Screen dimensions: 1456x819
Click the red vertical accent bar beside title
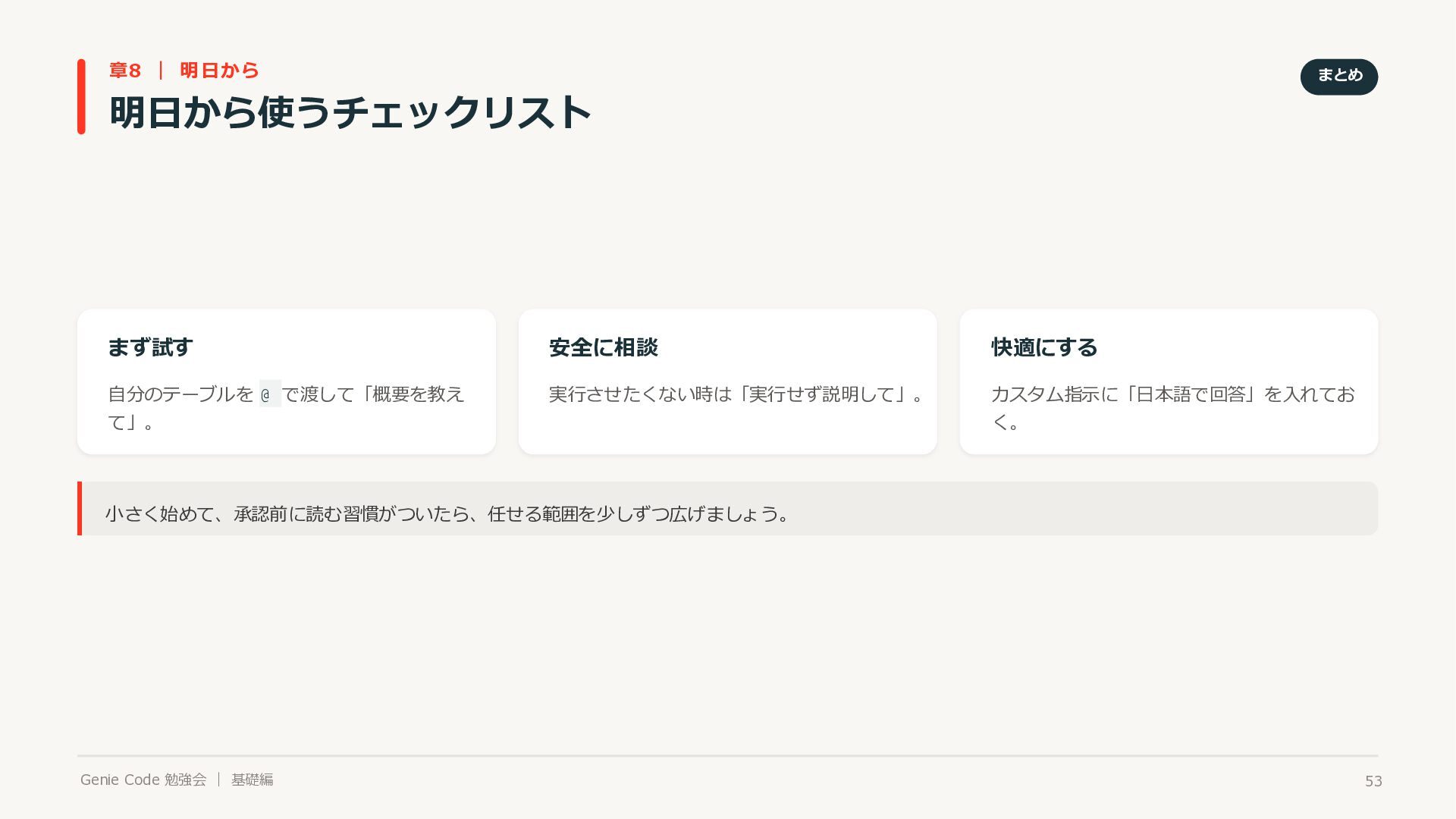[x=81, y=96]
